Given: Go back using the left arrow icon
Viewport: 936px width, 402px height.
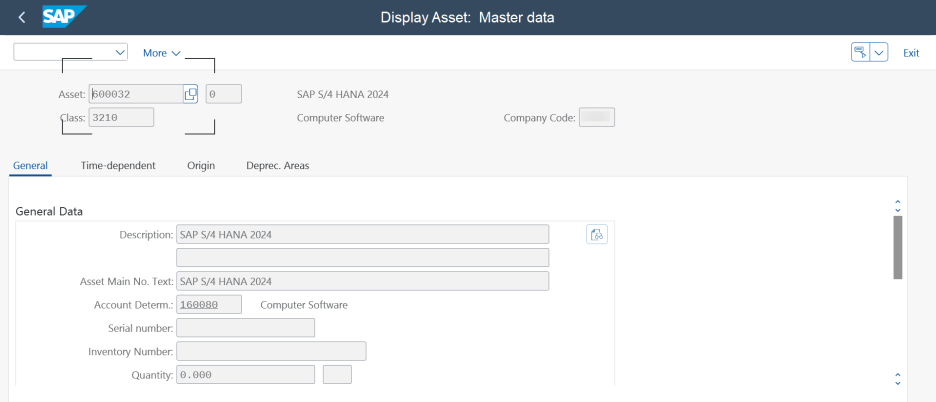Looking at the screenshot, I should 22,17.
